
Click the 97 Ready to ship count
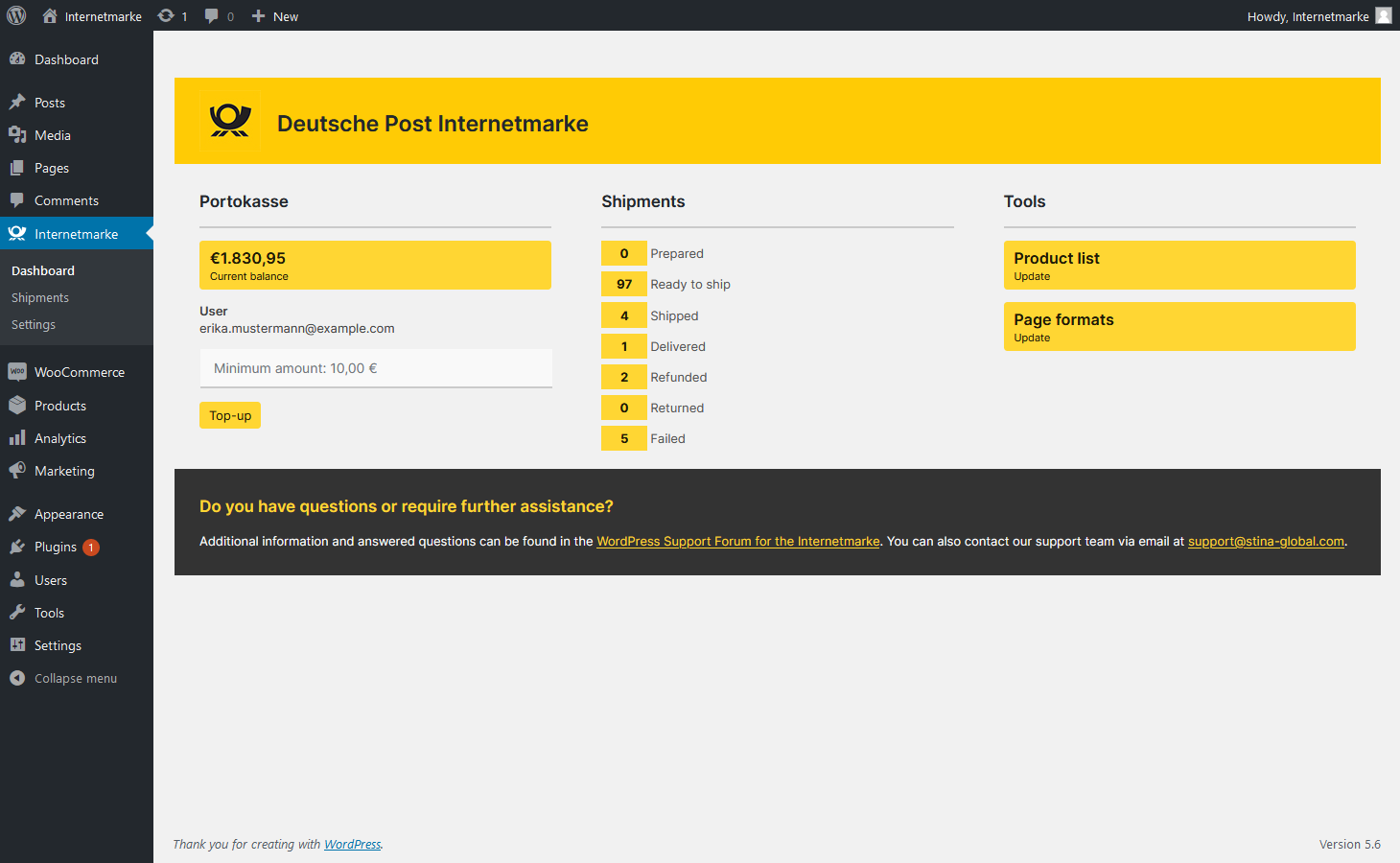point(624,284)
